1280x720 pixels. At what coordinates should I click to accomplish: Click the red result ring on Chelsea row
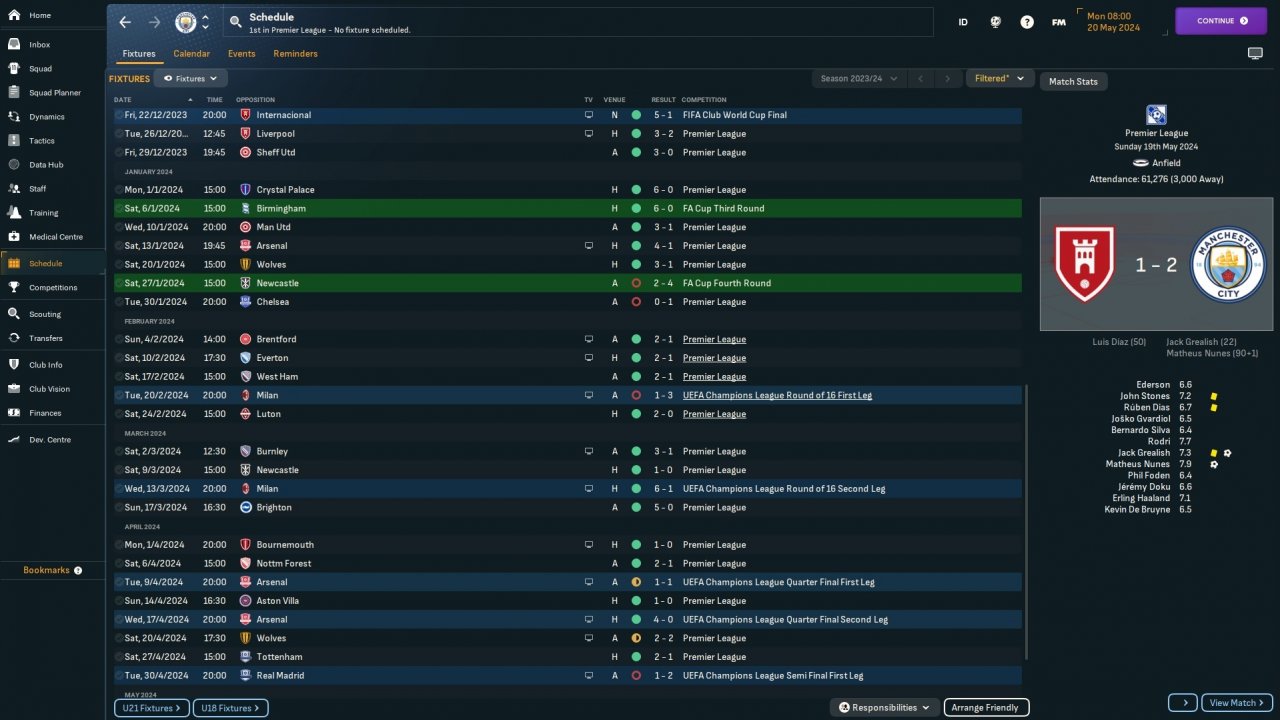[636, 302]
